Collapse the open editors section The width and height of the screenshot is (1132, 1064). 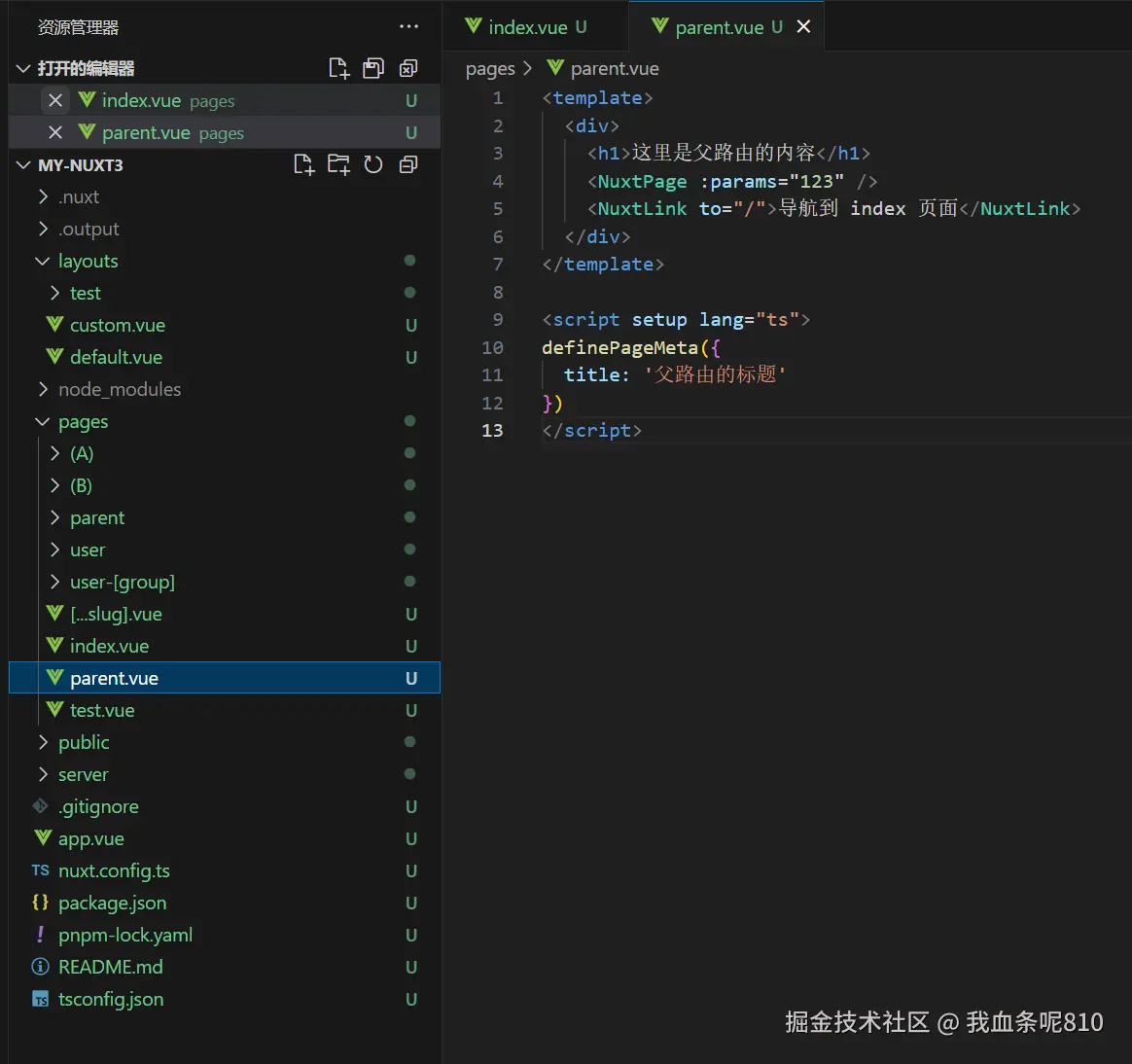(23, 69)
